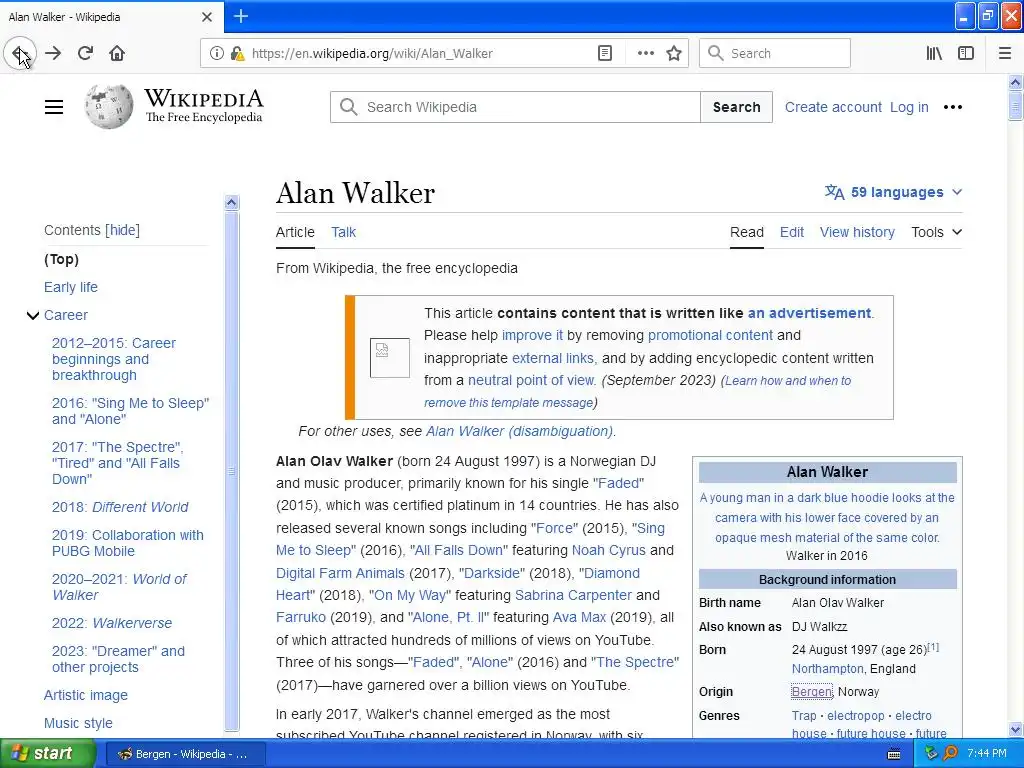1024x768 pixels.
Task: Open 2012–2015 Career beginnings contents entry
Action: 114,359
